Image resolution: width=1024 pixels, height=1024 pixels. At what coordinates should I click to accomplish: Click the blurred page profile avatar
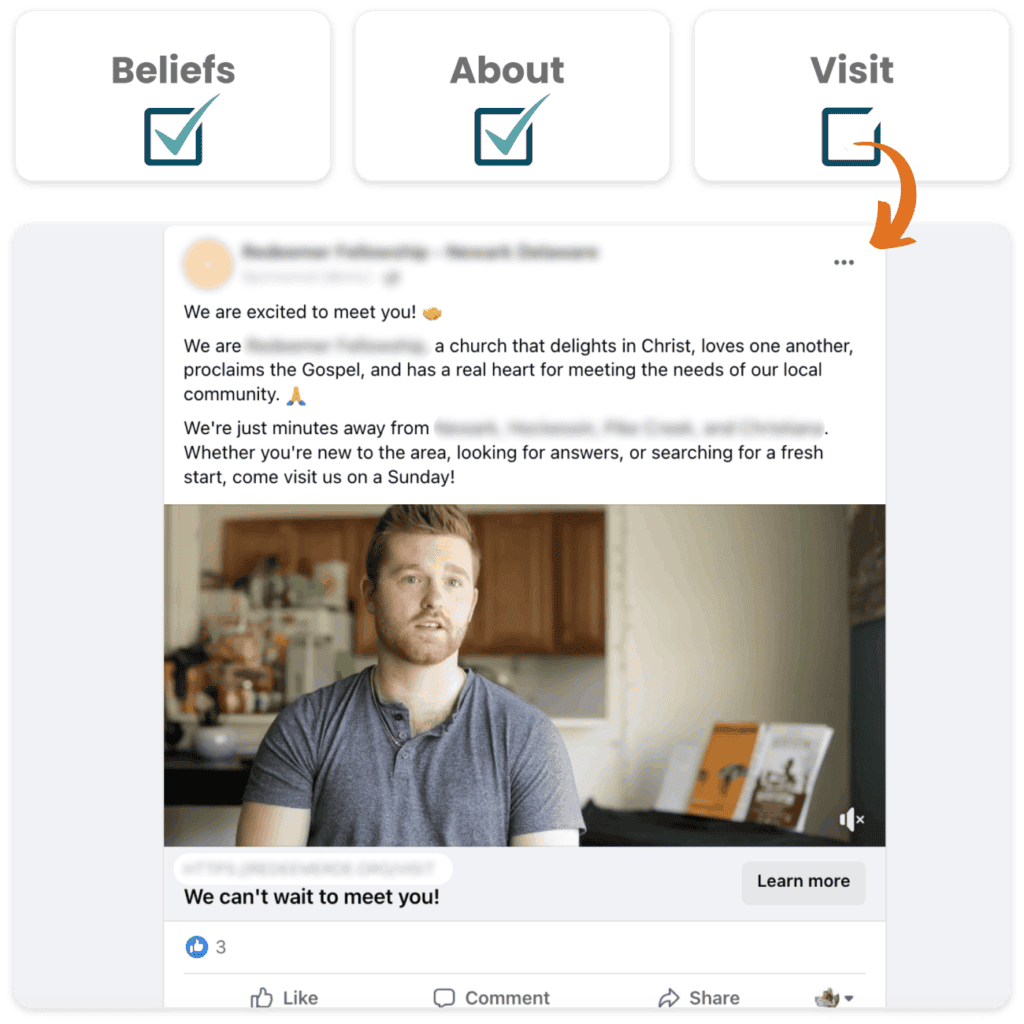[x=208, y=264]
